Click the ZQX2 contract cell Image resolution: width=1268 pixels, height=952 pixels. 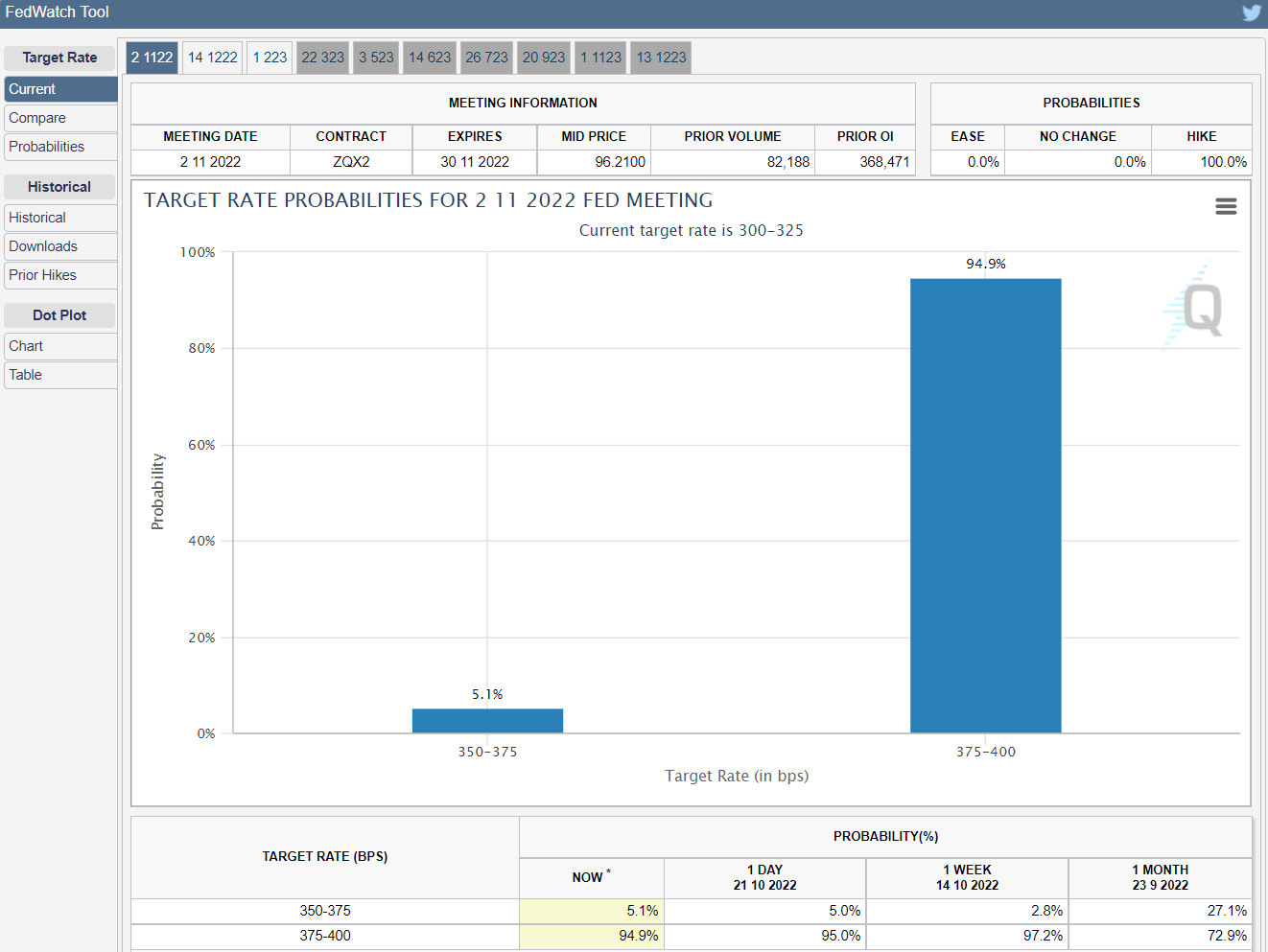351,162
